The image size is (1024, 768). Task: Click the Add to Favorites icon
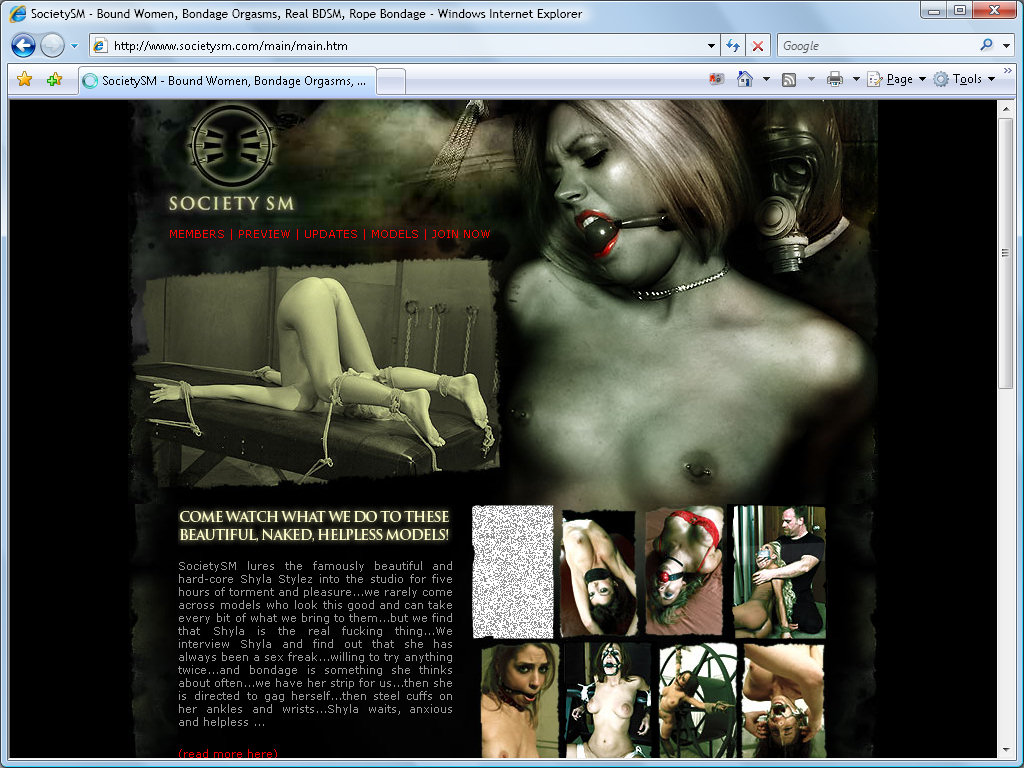click(x=54, y=80)
